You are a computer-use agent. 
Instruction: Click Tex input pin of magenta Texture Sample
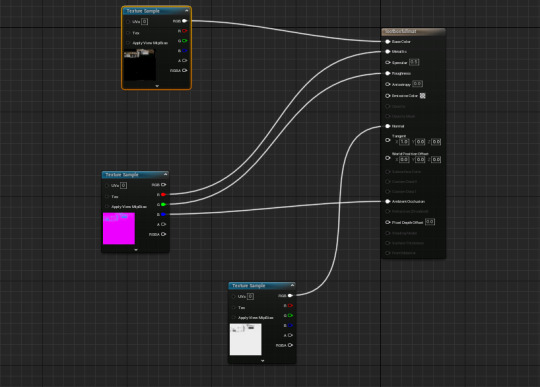(107, 197)
